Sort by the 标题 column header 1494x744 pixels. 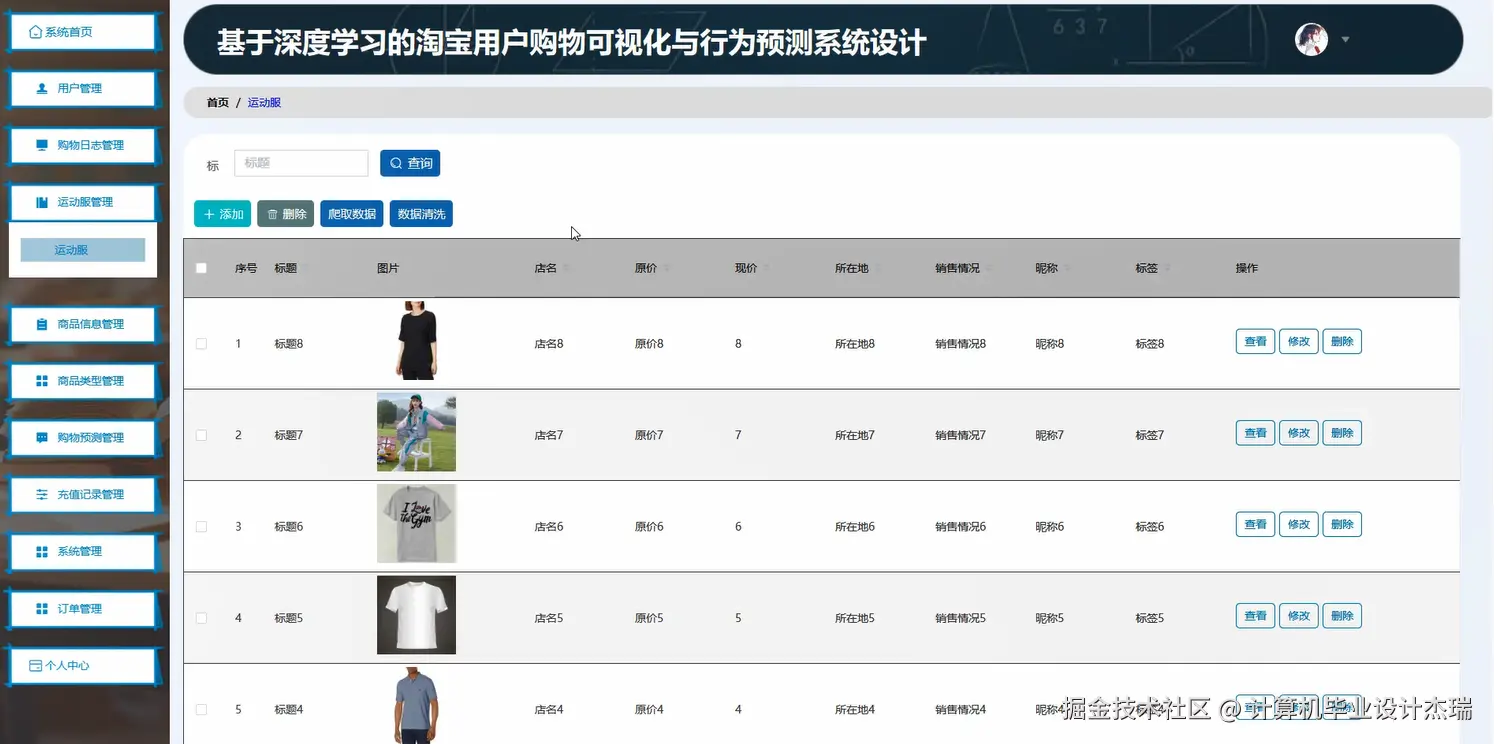point(286,268)
